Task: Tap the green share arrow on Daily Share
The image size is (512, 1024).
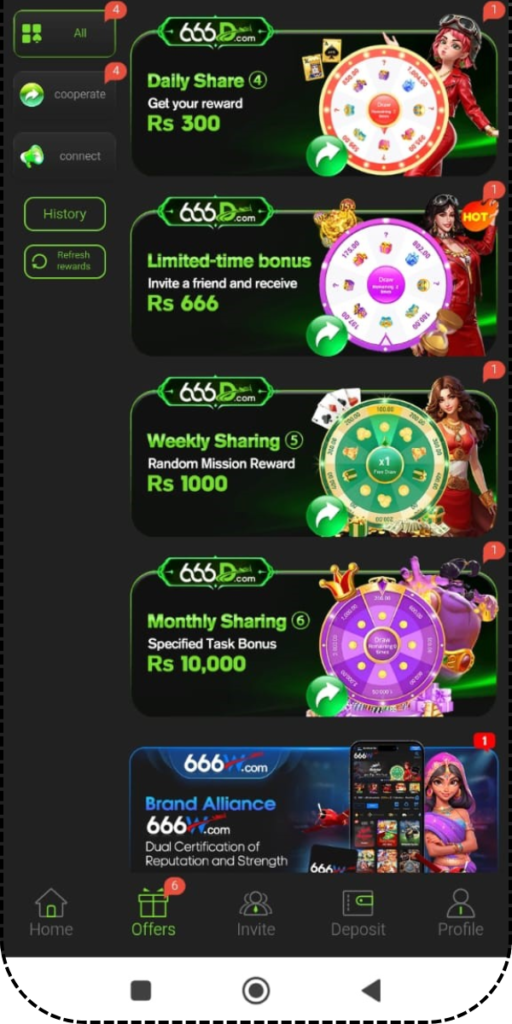Action: [327, 155]
